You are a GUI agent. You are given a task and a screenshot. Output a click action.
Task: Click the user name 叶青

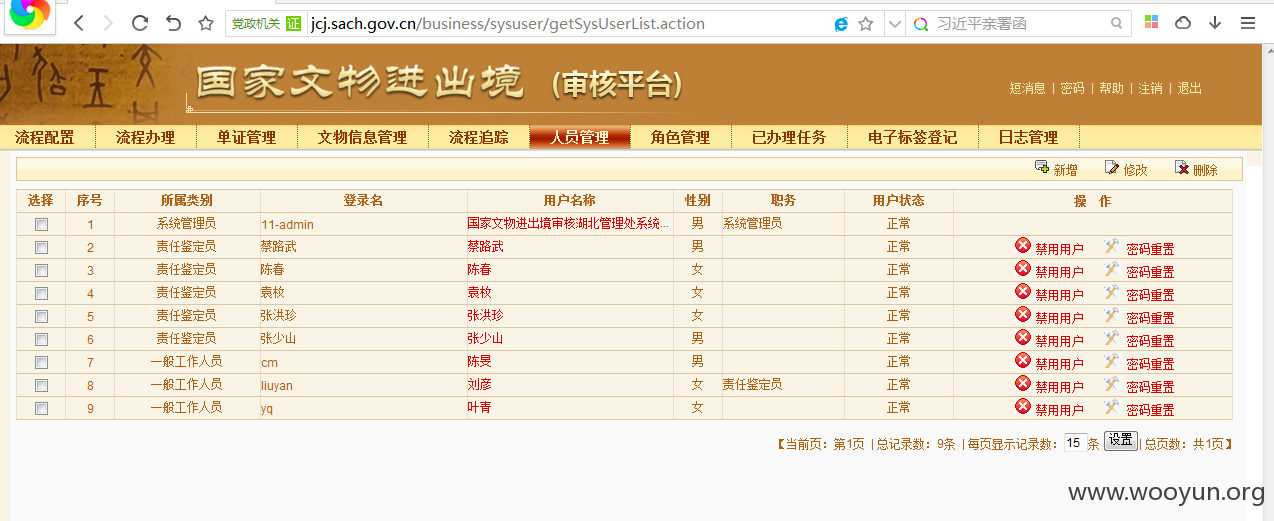479,407
